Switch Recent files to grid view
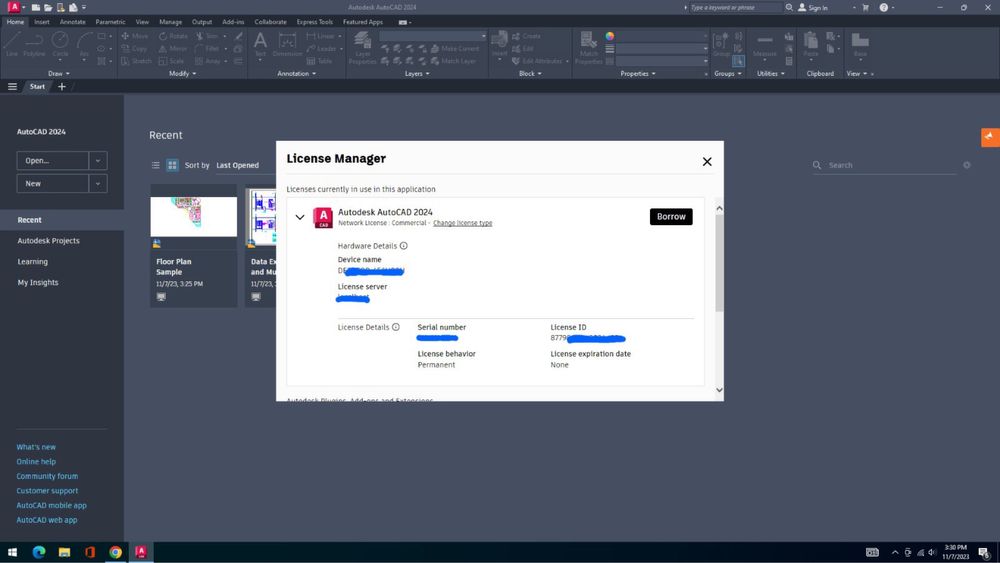The image size is (1000, 563). pos(172,165)
